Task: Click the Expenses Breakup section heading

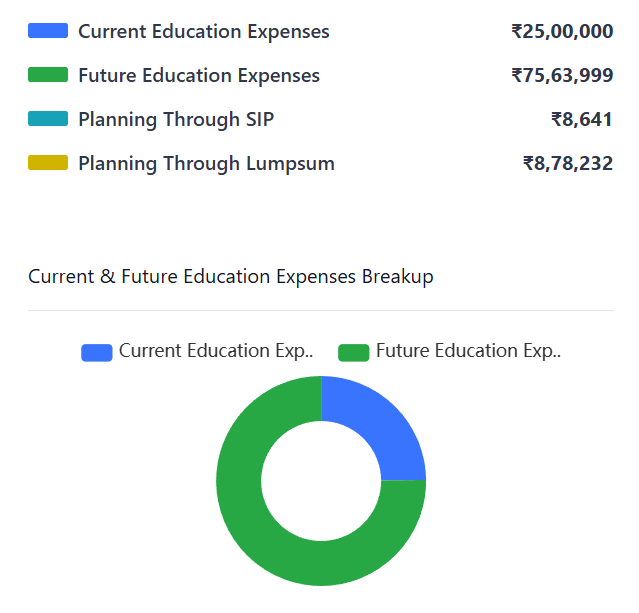Action: click(231, 277)
